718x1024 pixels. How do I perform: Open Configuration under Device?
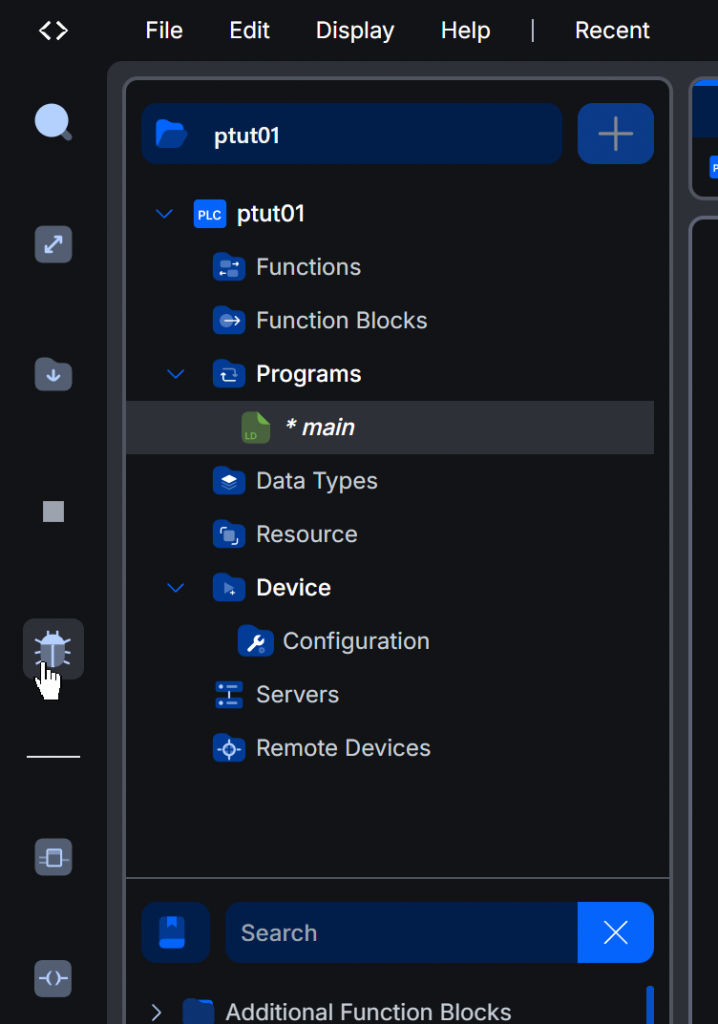click(x=355, y=641)
